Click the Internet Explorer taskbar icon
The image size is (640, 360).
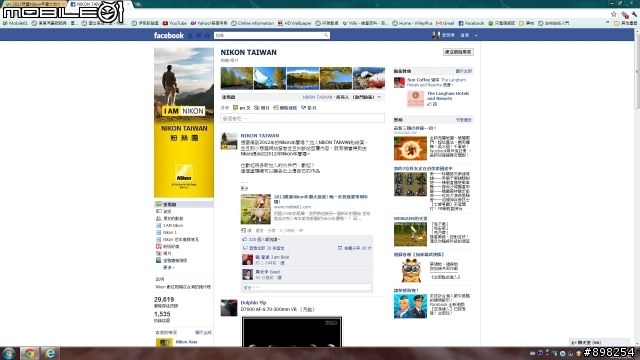(49, 353)
